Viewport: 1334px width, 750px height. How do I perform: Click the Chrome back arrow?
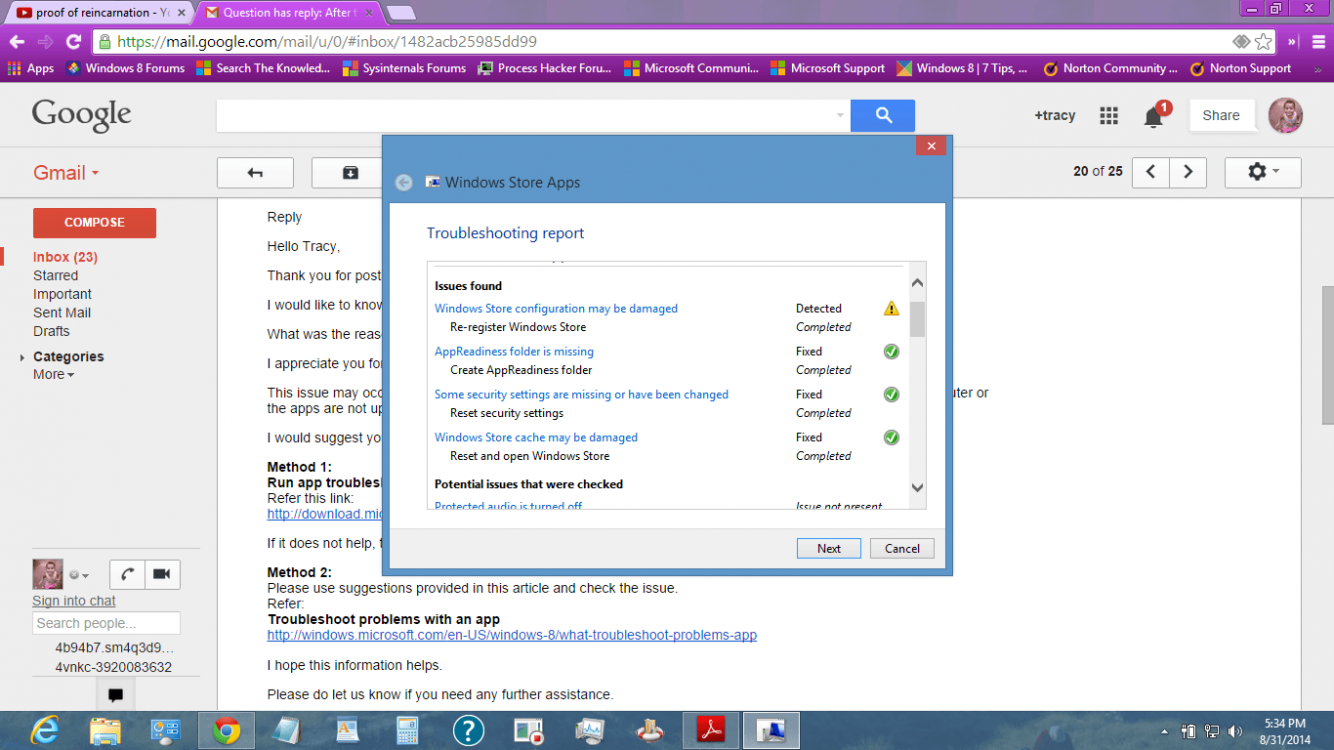16,42
